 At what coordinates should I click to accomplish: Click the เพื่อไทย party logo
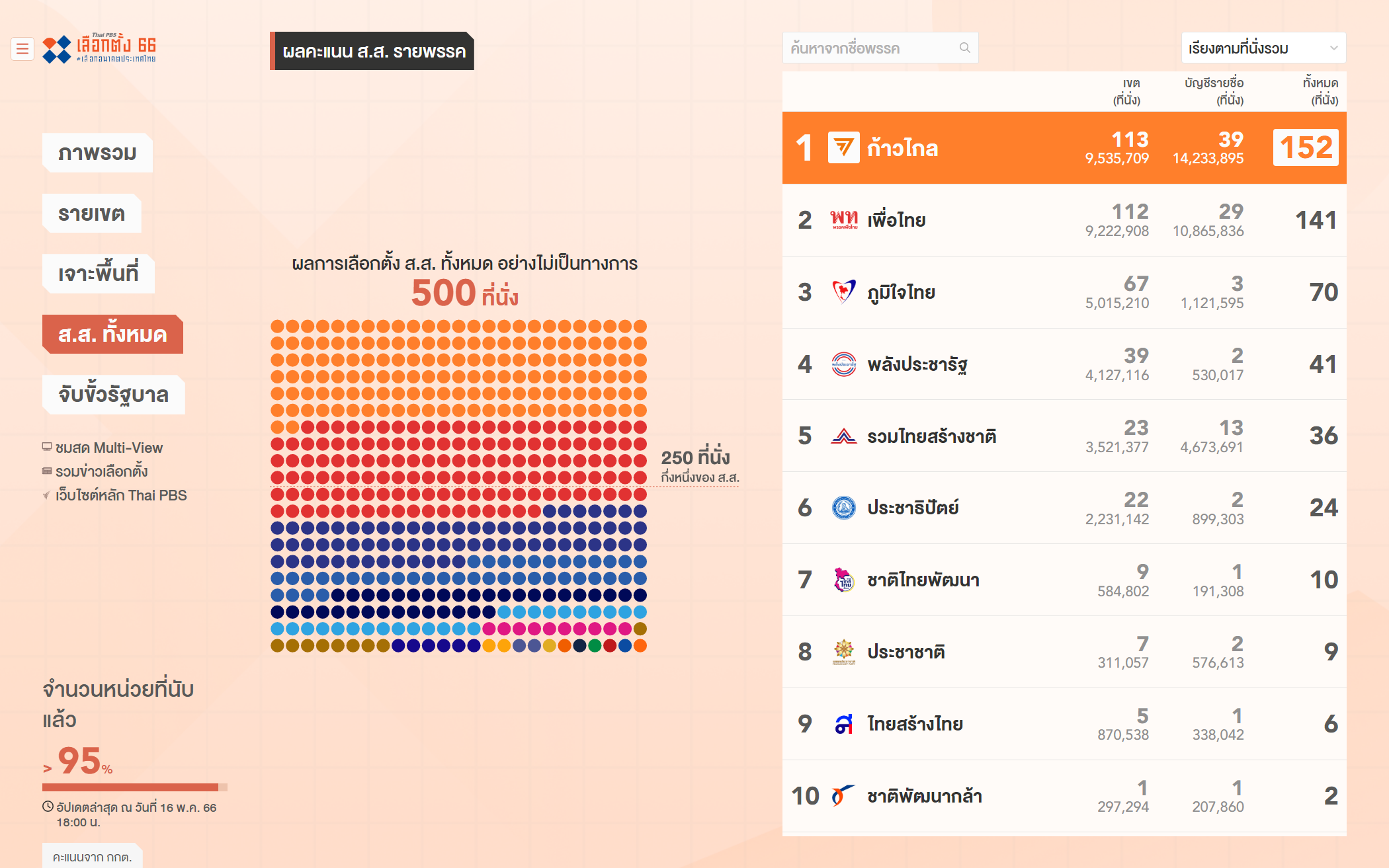(x=843, y=219)
